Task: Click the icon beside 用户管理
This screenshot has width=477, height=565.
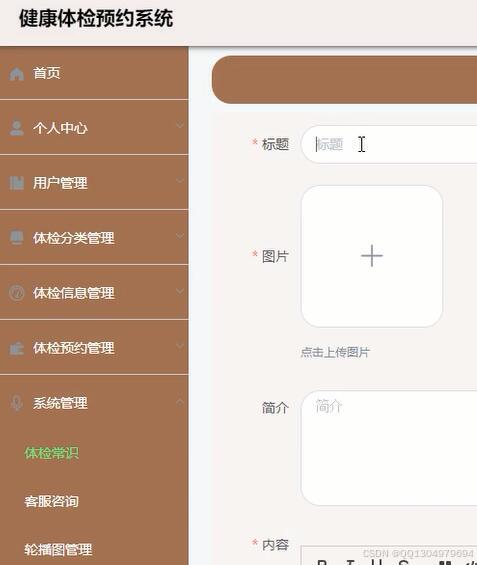Action: pyautogui.click(x=17, y=183)
